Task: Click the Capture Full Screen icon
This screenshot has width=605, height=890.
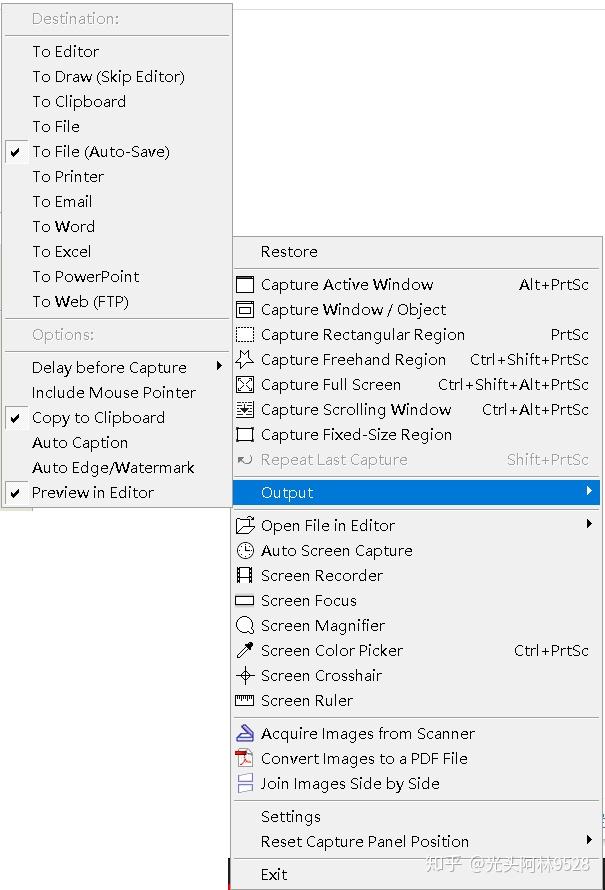Action: click(x=245, y=385)
